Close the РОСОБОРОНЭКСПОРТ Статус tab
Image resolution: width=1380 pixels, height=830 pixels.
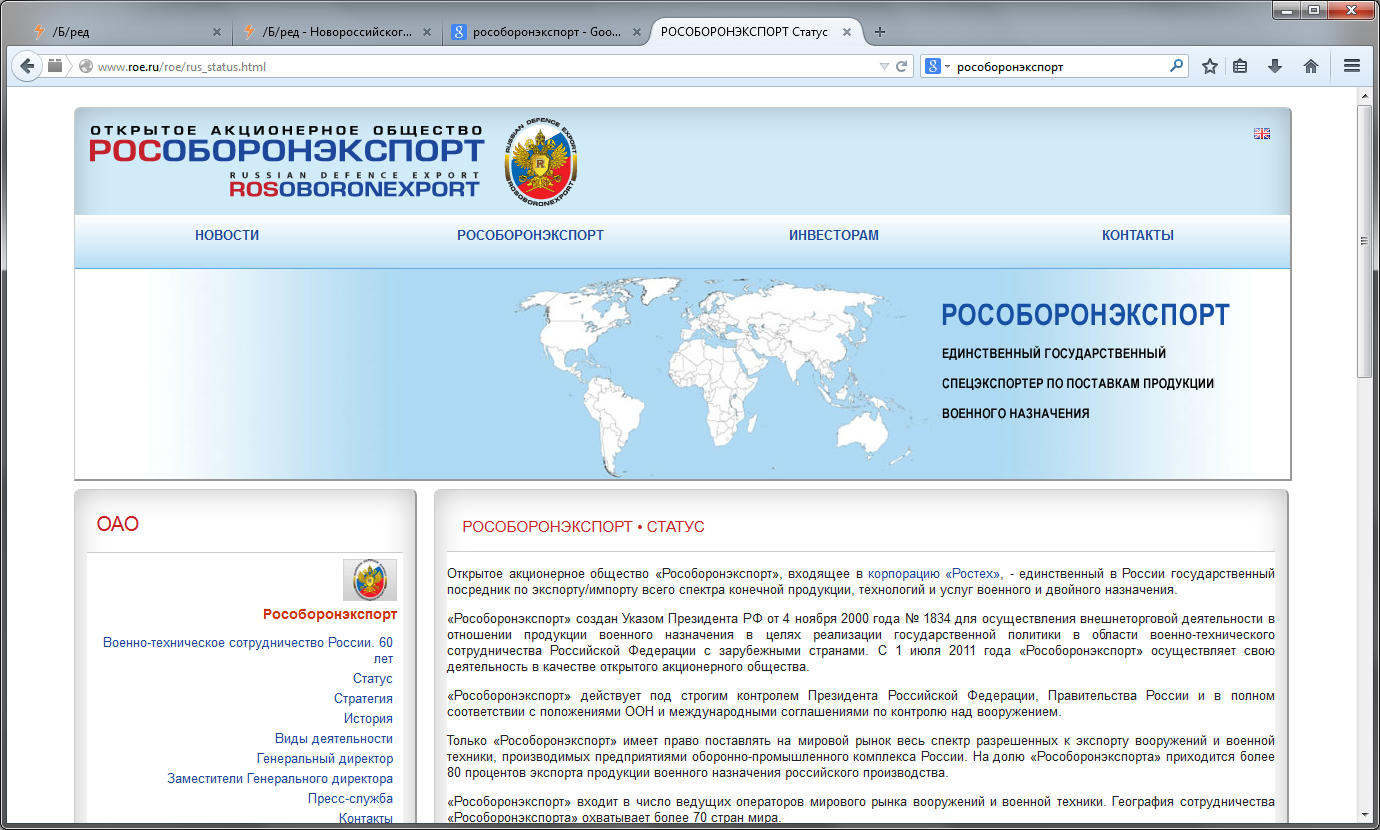847,32
